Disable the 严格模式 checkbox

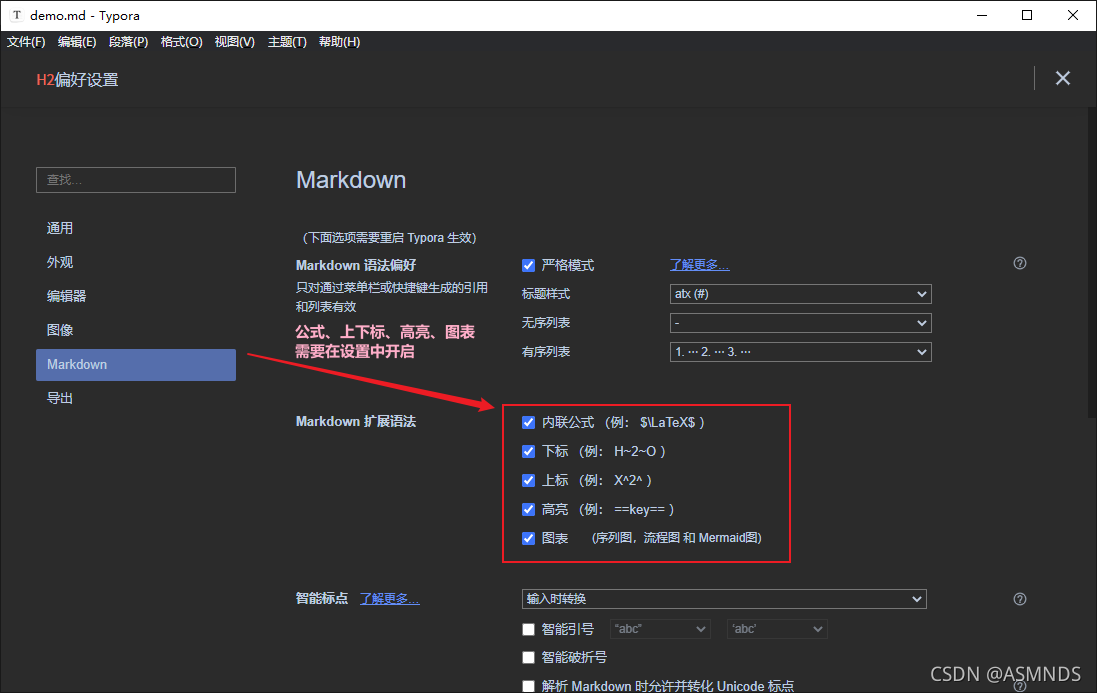coord(528,265)
